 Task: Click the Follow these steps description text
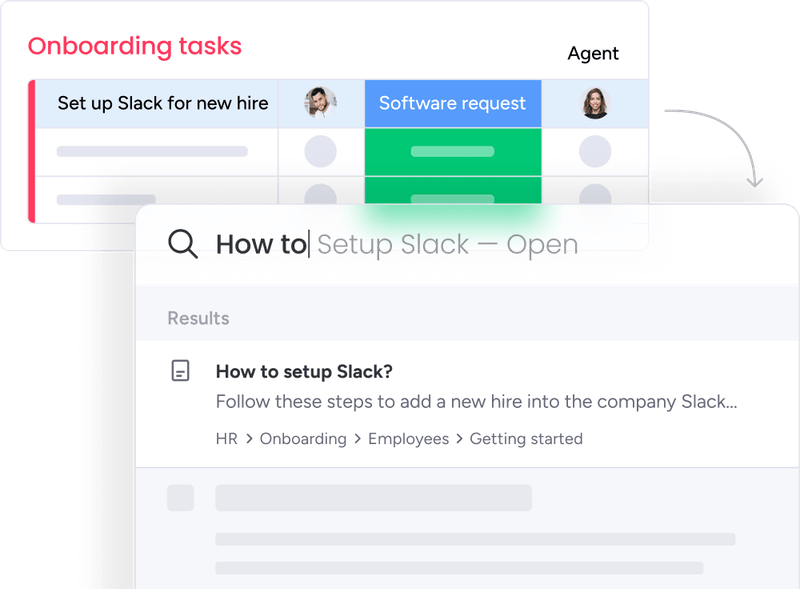(477, 402)
